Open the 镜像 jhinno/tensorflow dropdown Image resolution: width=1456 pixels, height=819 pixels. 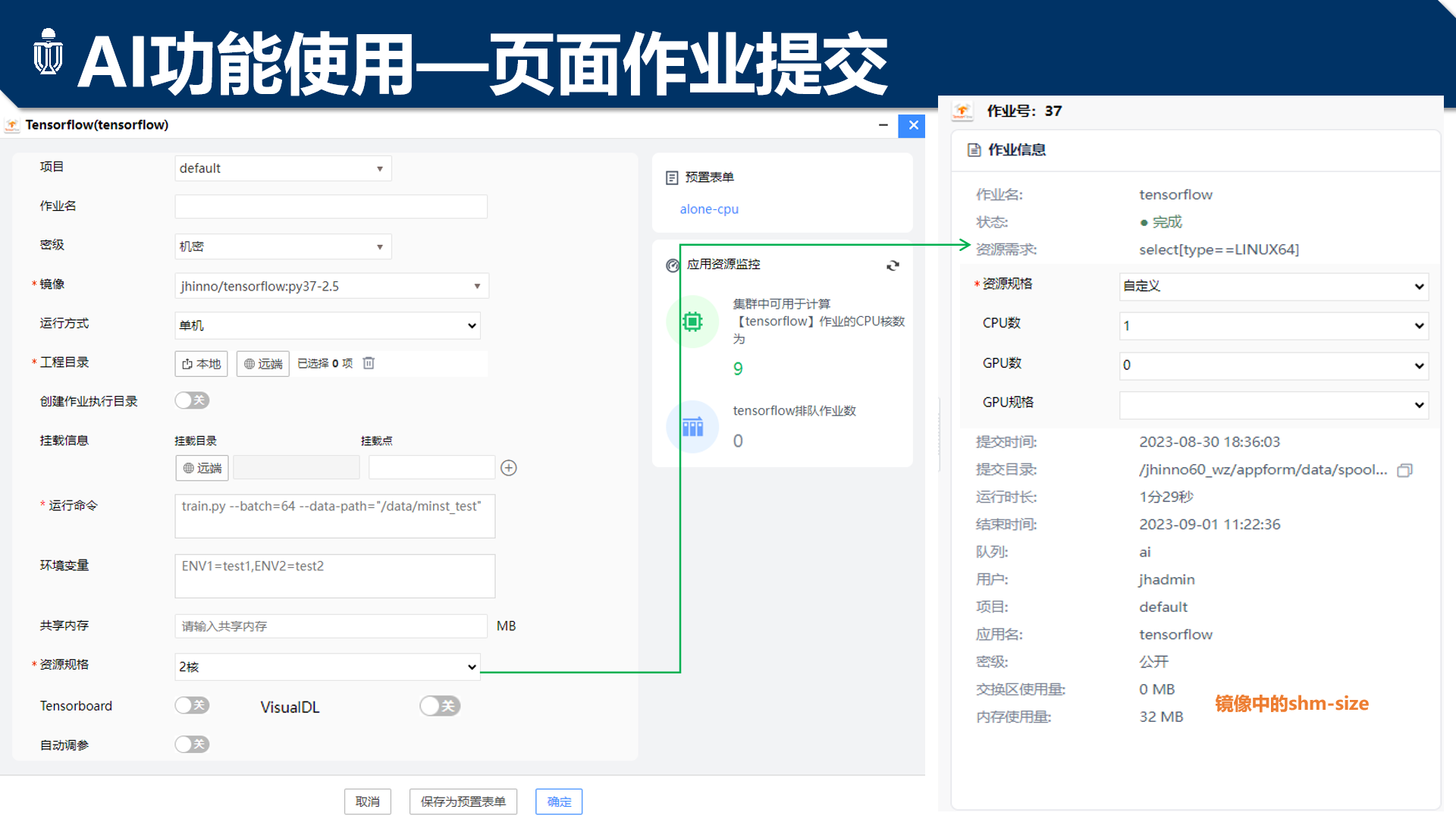click(331, 286)
